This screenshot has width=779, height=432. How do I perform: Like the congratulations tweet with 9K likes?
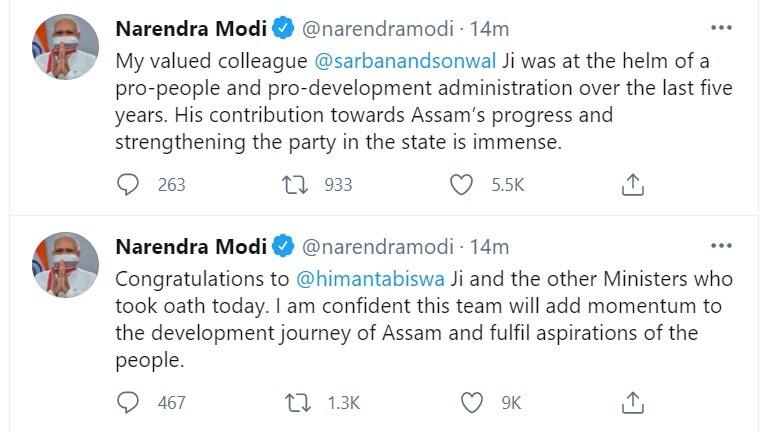tap(472, 402)
